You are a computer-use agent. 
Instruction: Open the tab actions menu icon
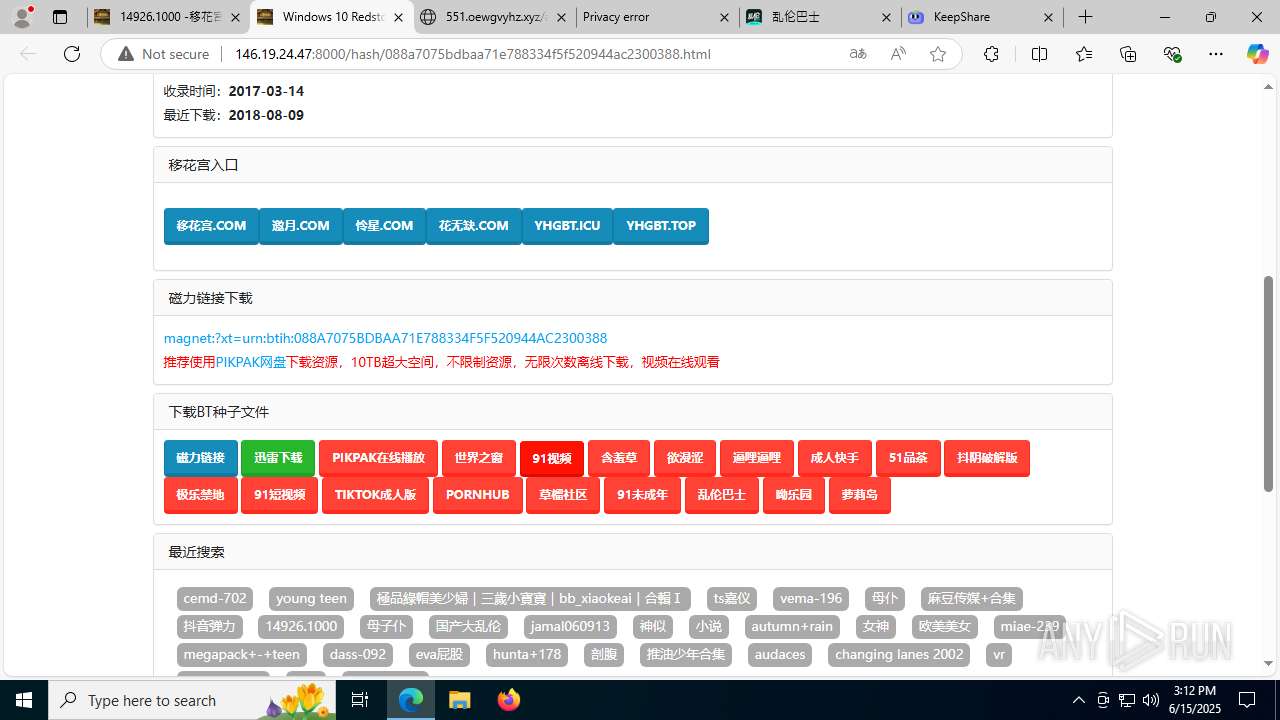pos(60,17)
